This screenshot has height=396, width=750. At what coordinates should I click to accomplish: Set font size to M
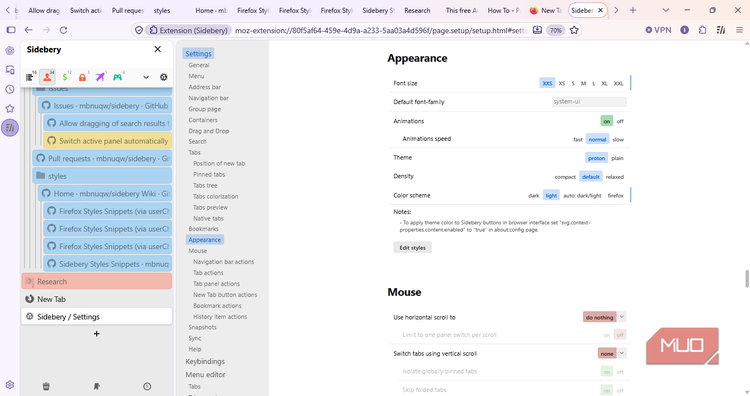click(583, 83)
